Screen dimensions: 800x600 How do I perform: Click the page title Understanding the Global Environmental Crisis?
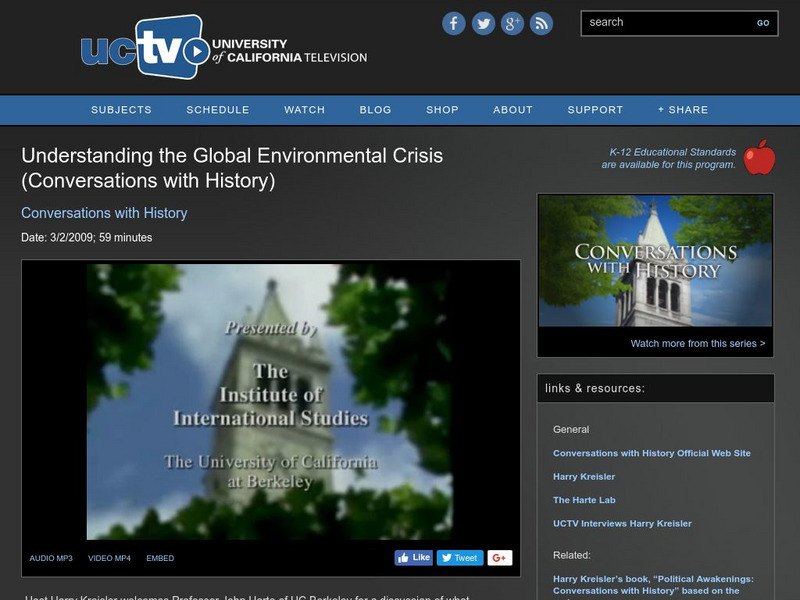click(x=232, y=168)
